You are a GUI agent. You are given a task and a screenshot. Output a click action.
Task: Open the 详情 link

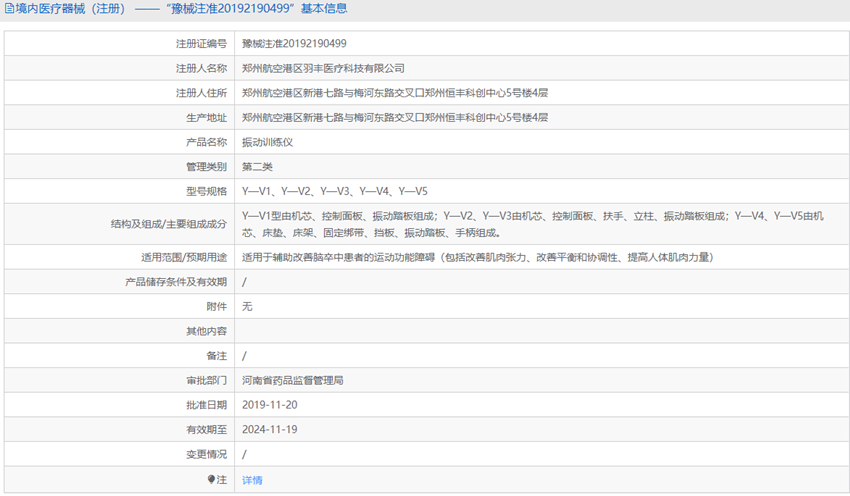click(252, 480)
